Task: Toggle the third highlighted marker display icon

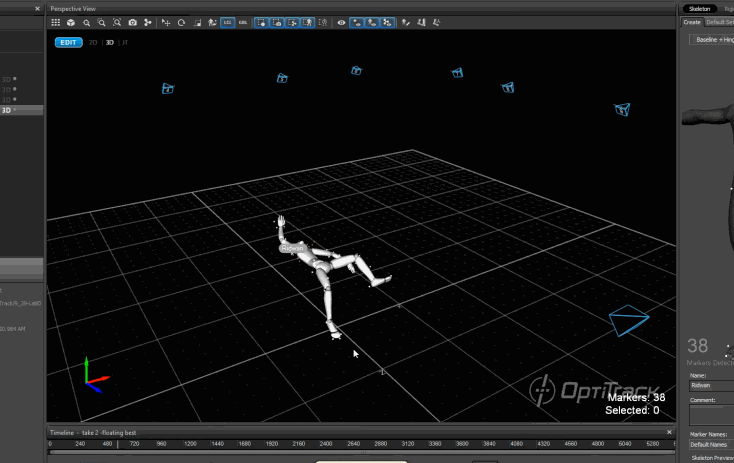Action: coord(387,22)
